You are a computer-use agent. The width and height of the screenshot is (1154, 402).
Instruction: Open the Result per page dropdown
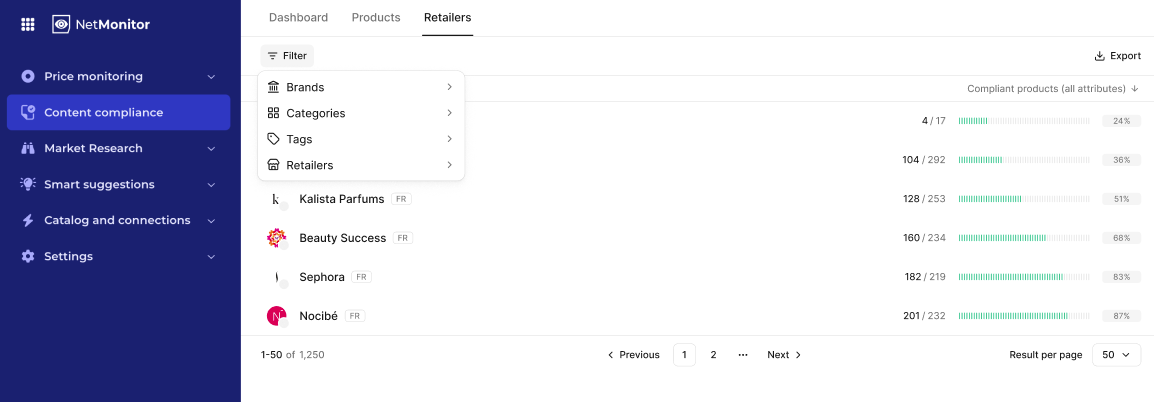tap(1116, 355)
